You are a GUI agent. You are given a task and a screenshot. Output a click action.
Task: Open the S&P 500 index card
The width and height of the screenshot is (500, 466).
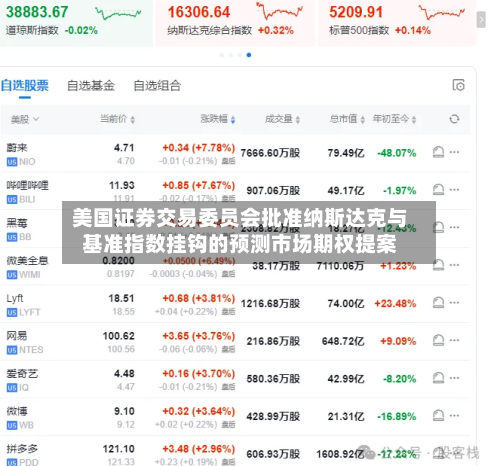coord(397,22)
